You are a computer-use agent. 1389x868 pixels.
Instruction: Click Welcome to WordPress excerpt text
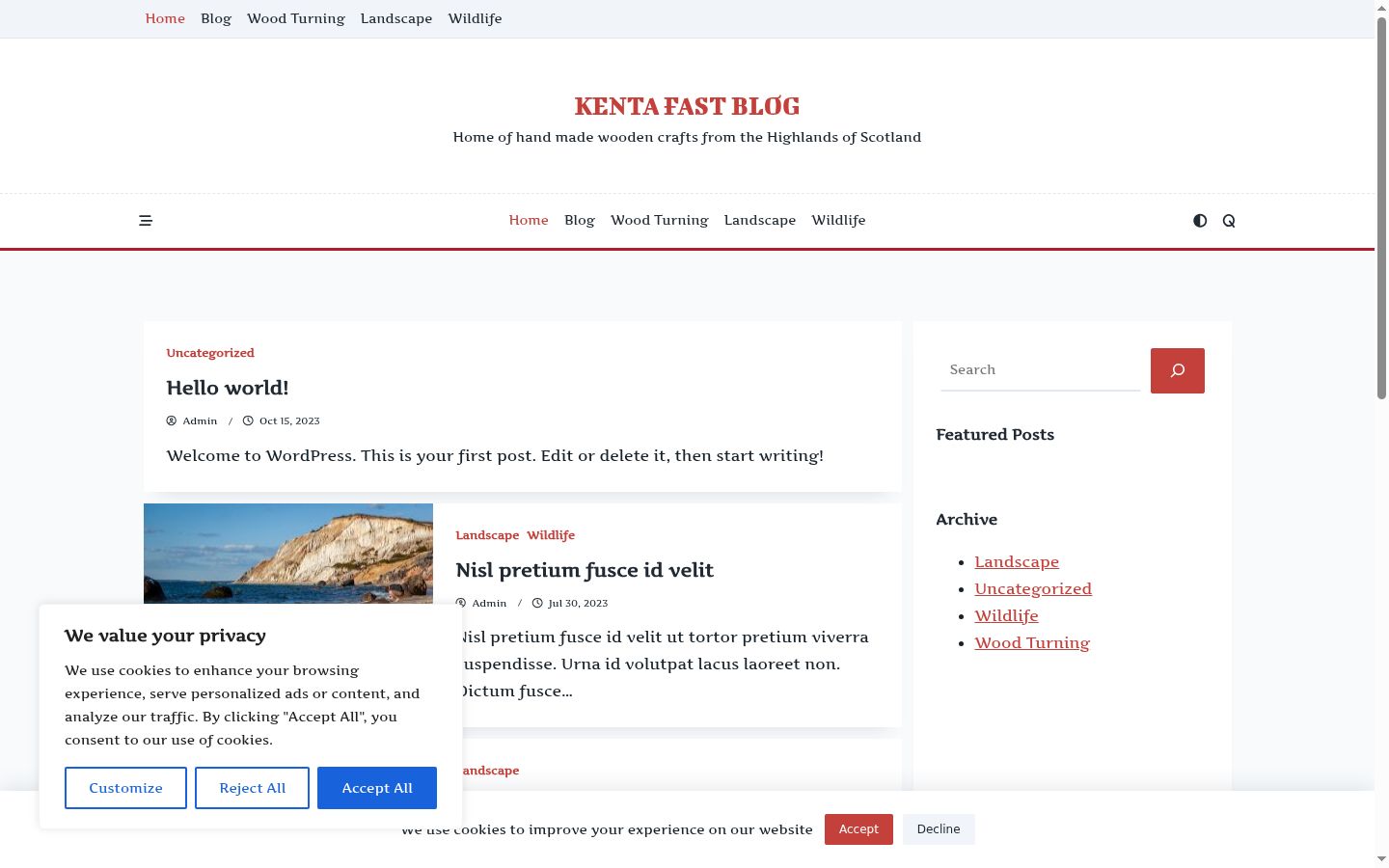(x=495, y=455)
